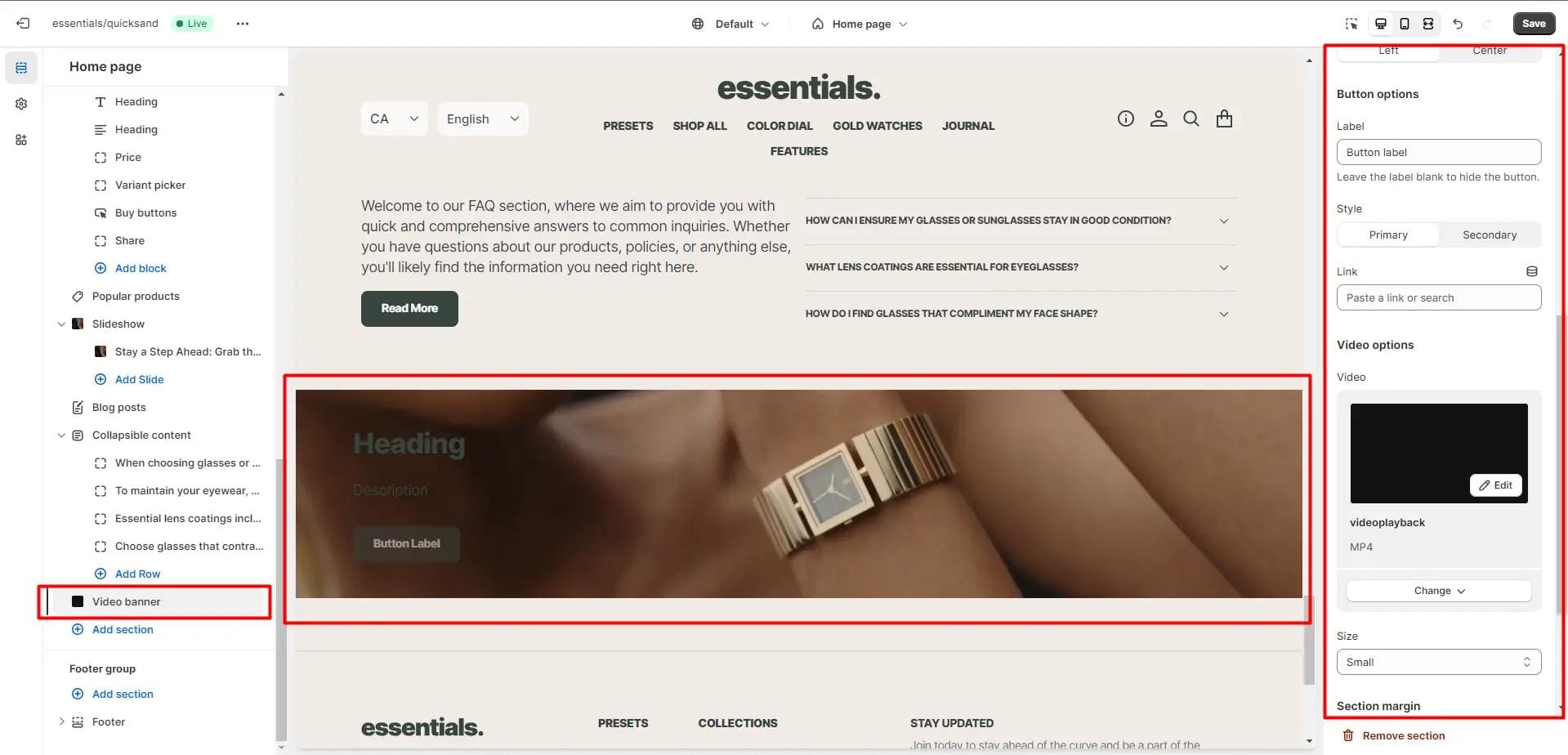Select Primary button style

point(1388,235)
